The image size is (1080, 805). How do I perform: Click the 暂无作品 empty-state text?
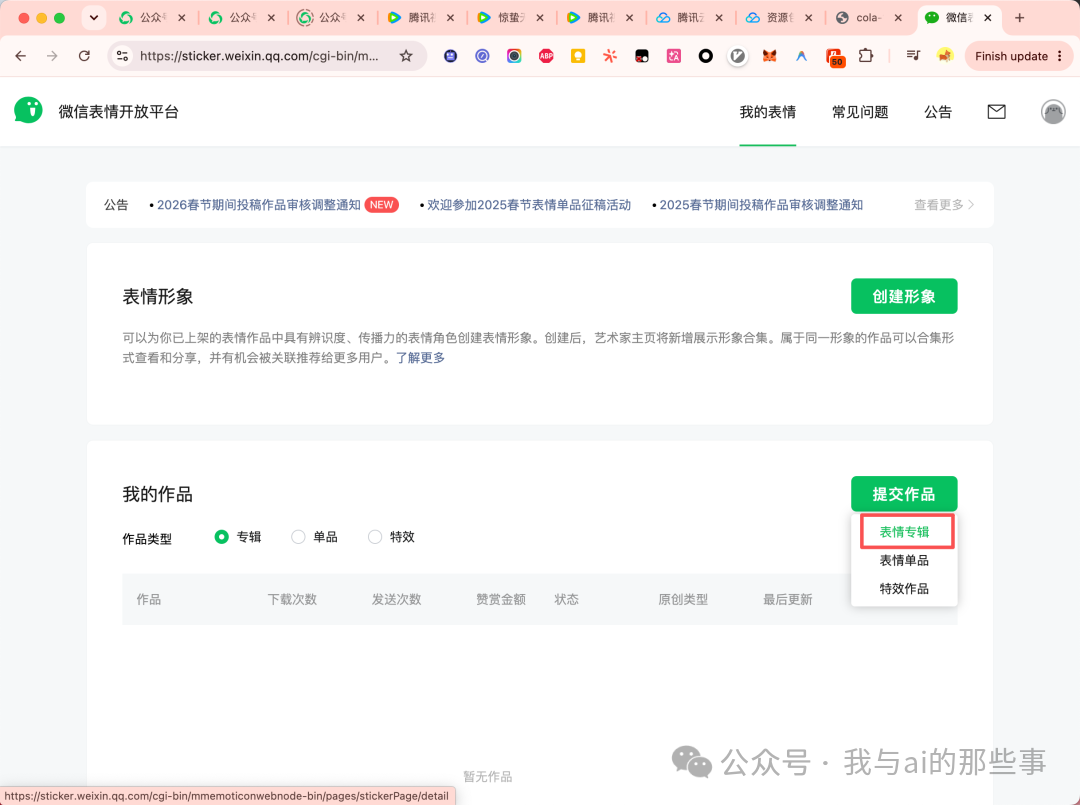coord(488,777)
